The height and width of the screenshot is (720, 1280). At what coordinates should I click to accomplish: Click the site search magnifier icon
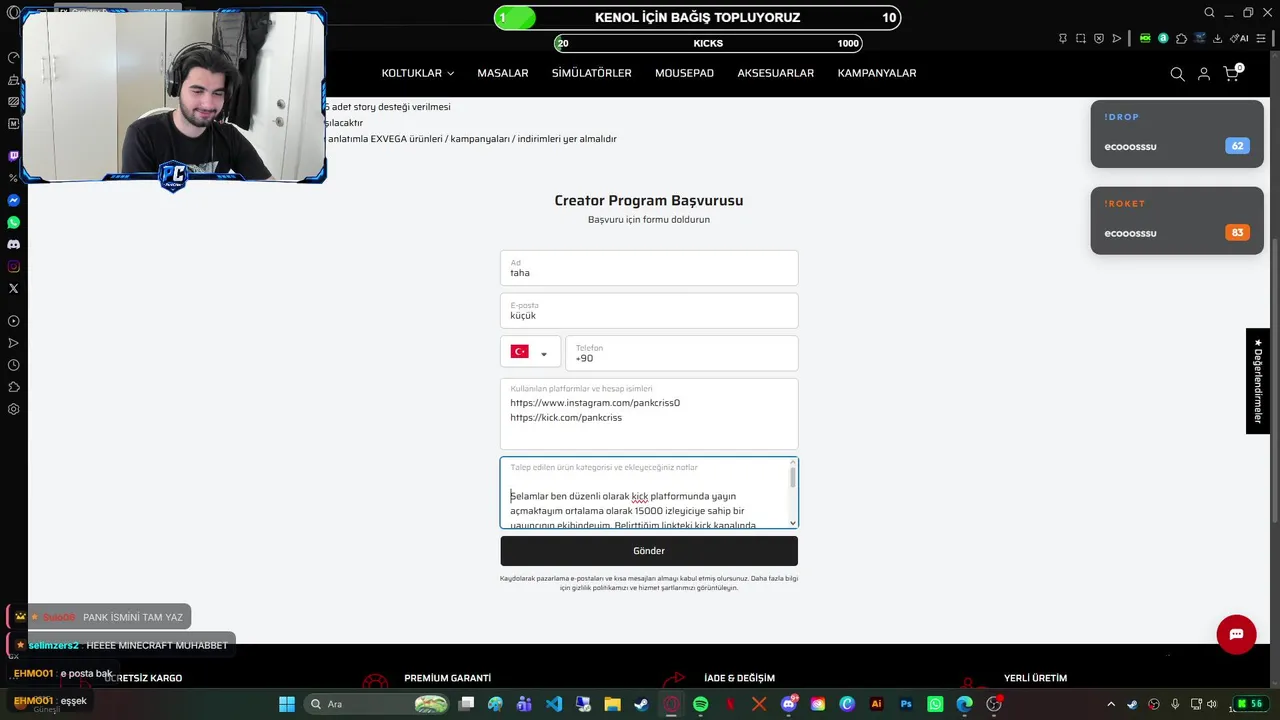(1177, 74)
